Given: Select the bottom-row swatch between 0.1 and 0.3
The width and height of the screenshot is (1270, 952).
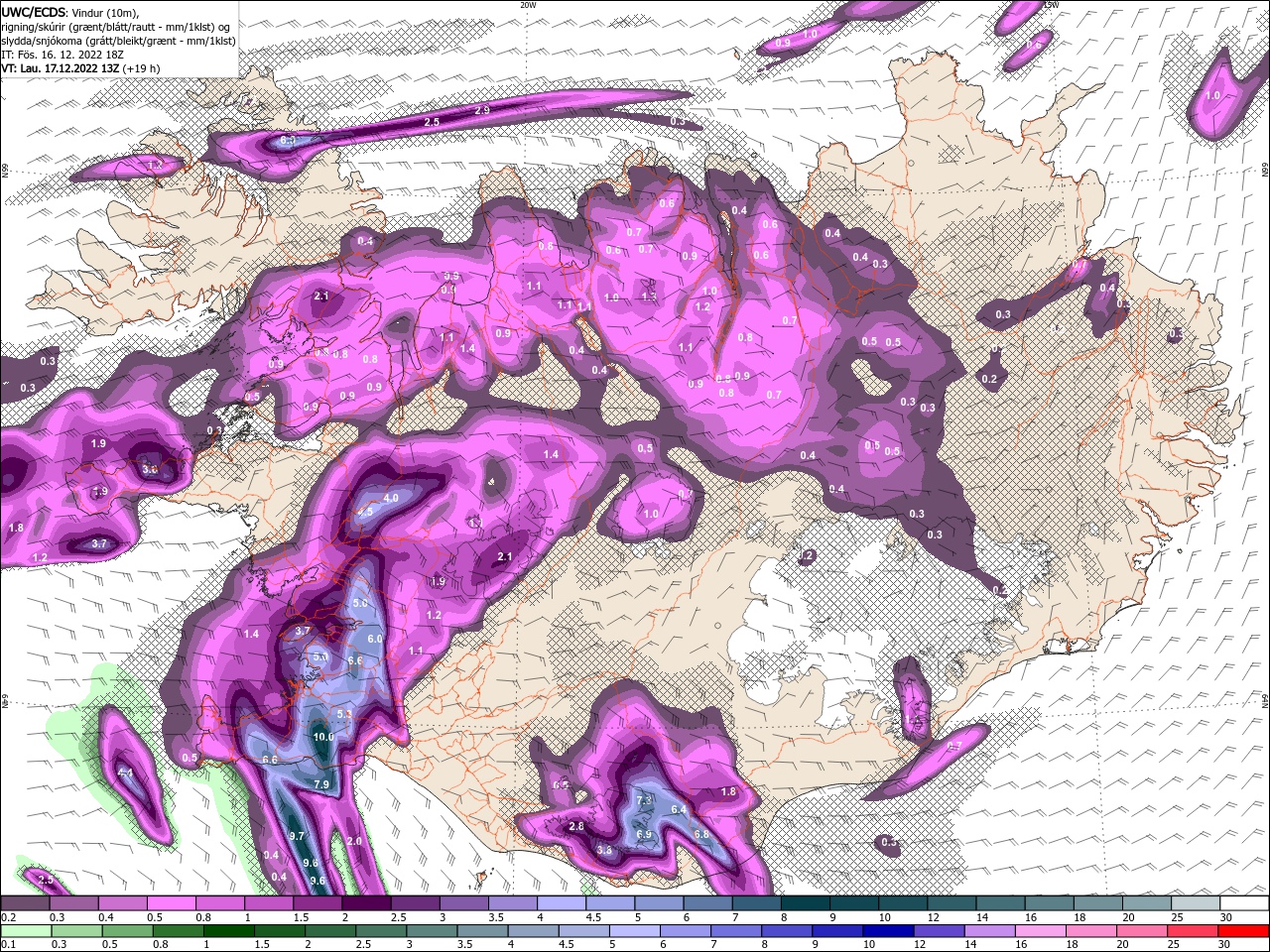Looking at the screenshot, I should (x=27, y=930).
